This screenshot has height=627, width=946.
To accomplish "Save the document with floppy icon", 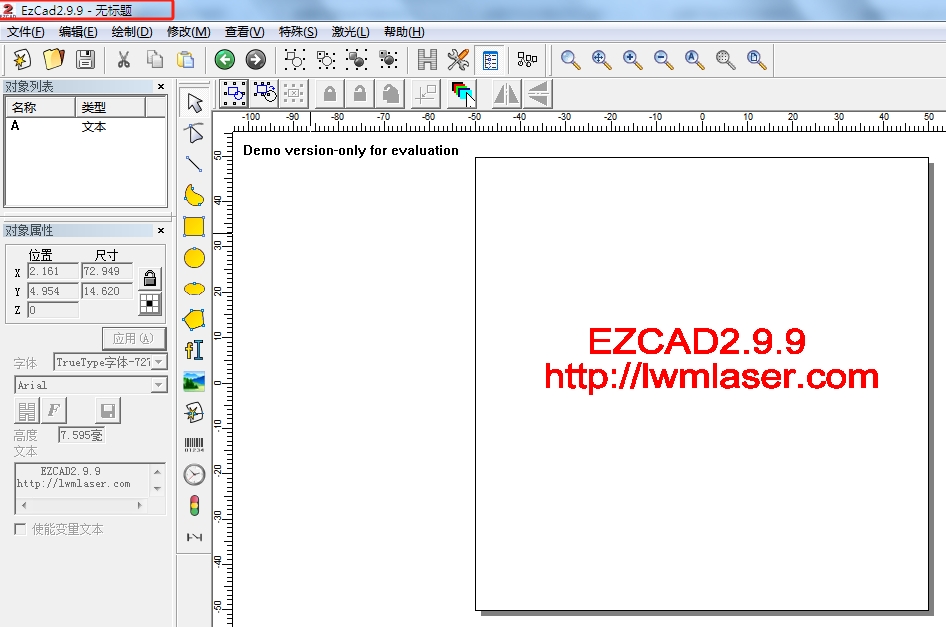I will click(x=85, y=59).
